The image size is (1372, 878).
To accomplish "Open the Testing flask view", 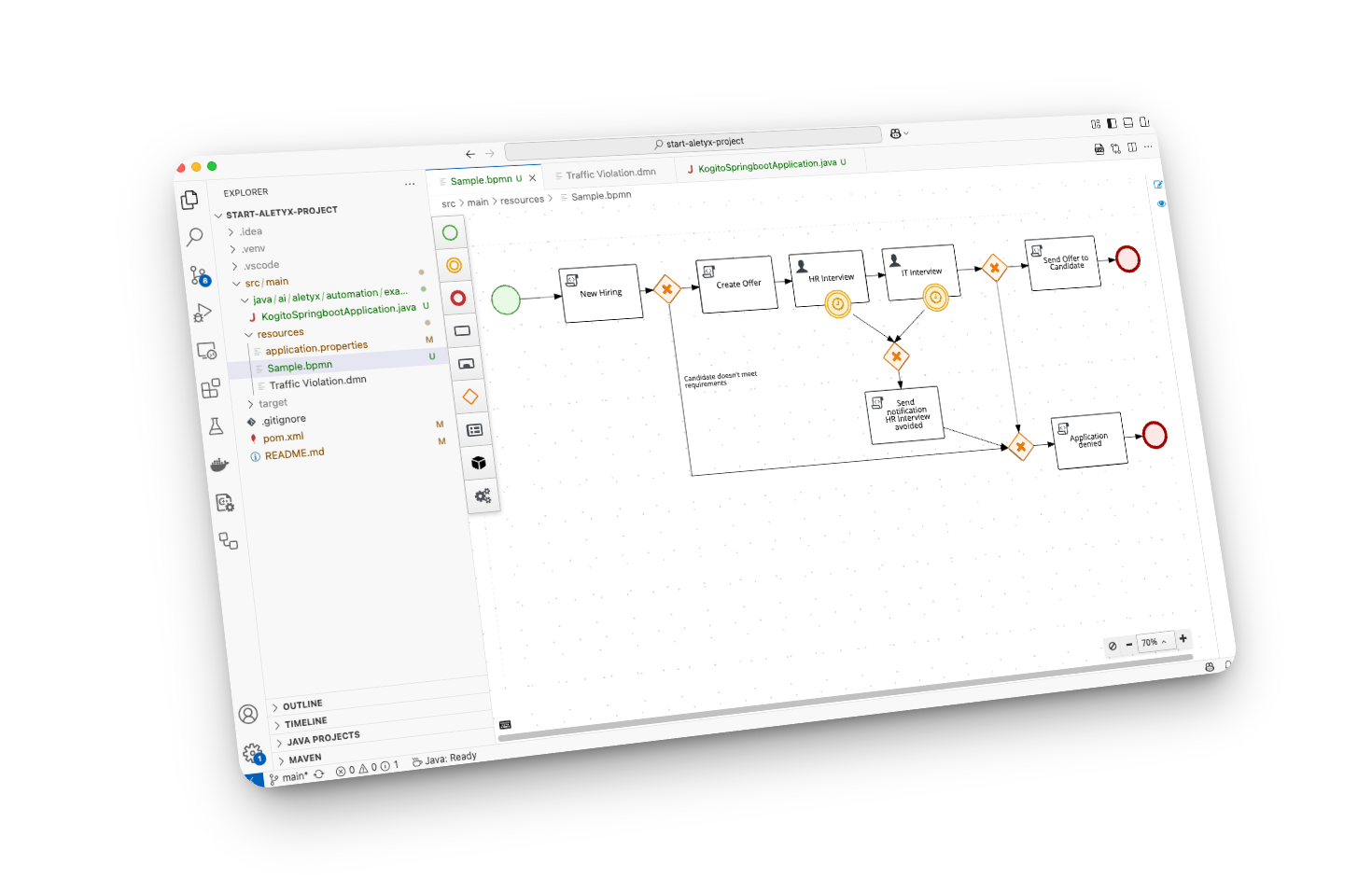I will coord(216,426).
